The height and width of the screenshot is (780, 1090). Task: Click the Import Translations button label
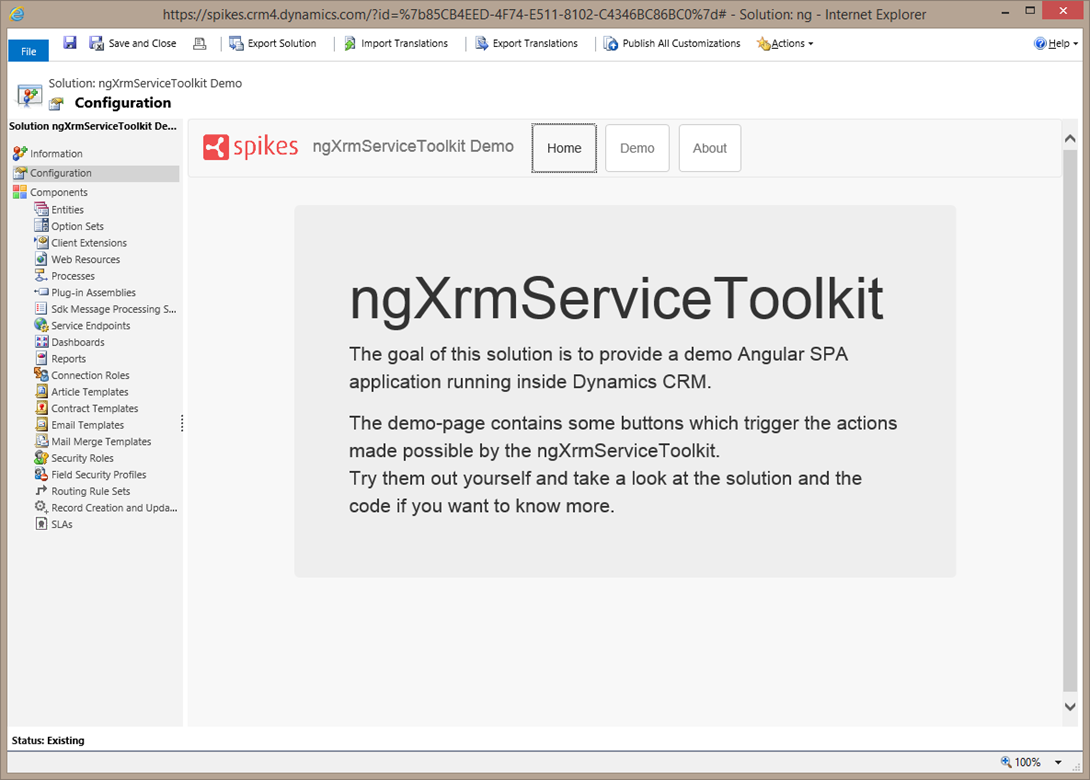(x=405, y=43)
